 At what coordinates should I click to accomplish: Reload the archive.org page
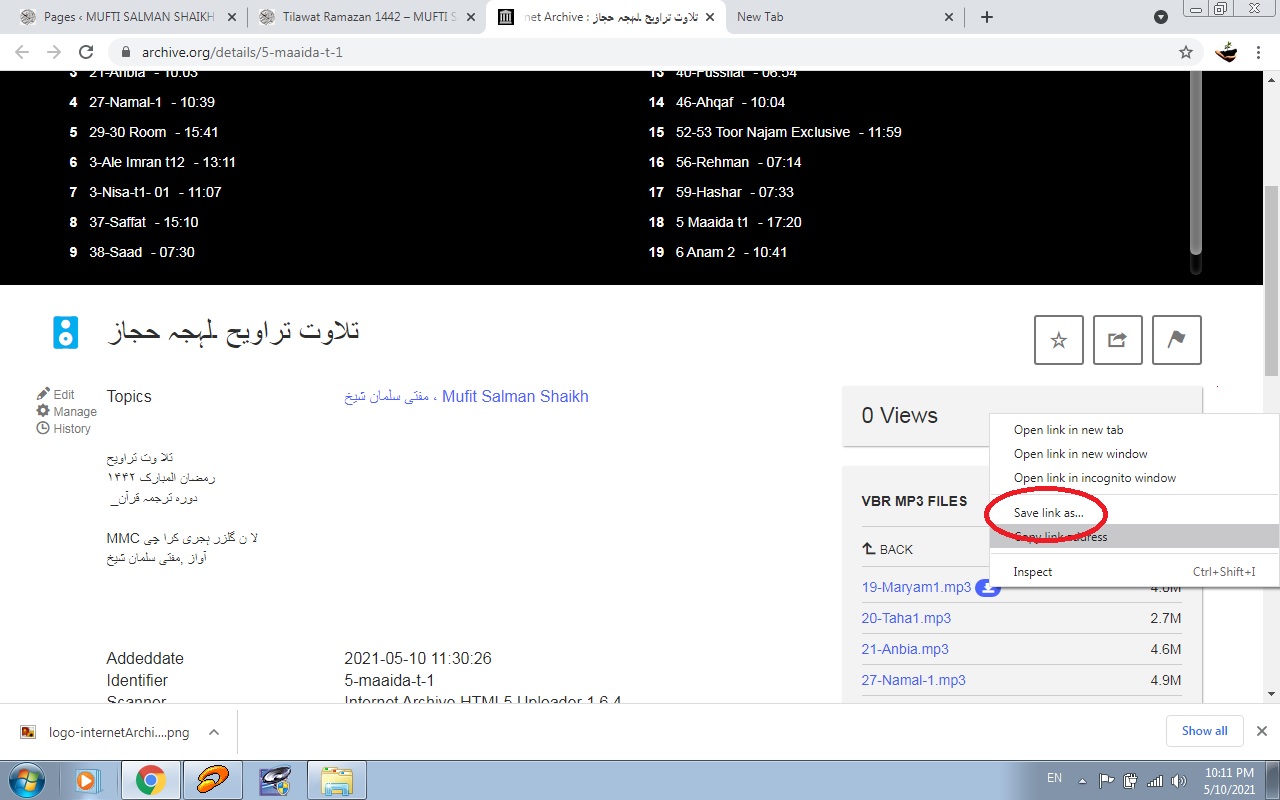pyautogui.click(x=86, y=52)
